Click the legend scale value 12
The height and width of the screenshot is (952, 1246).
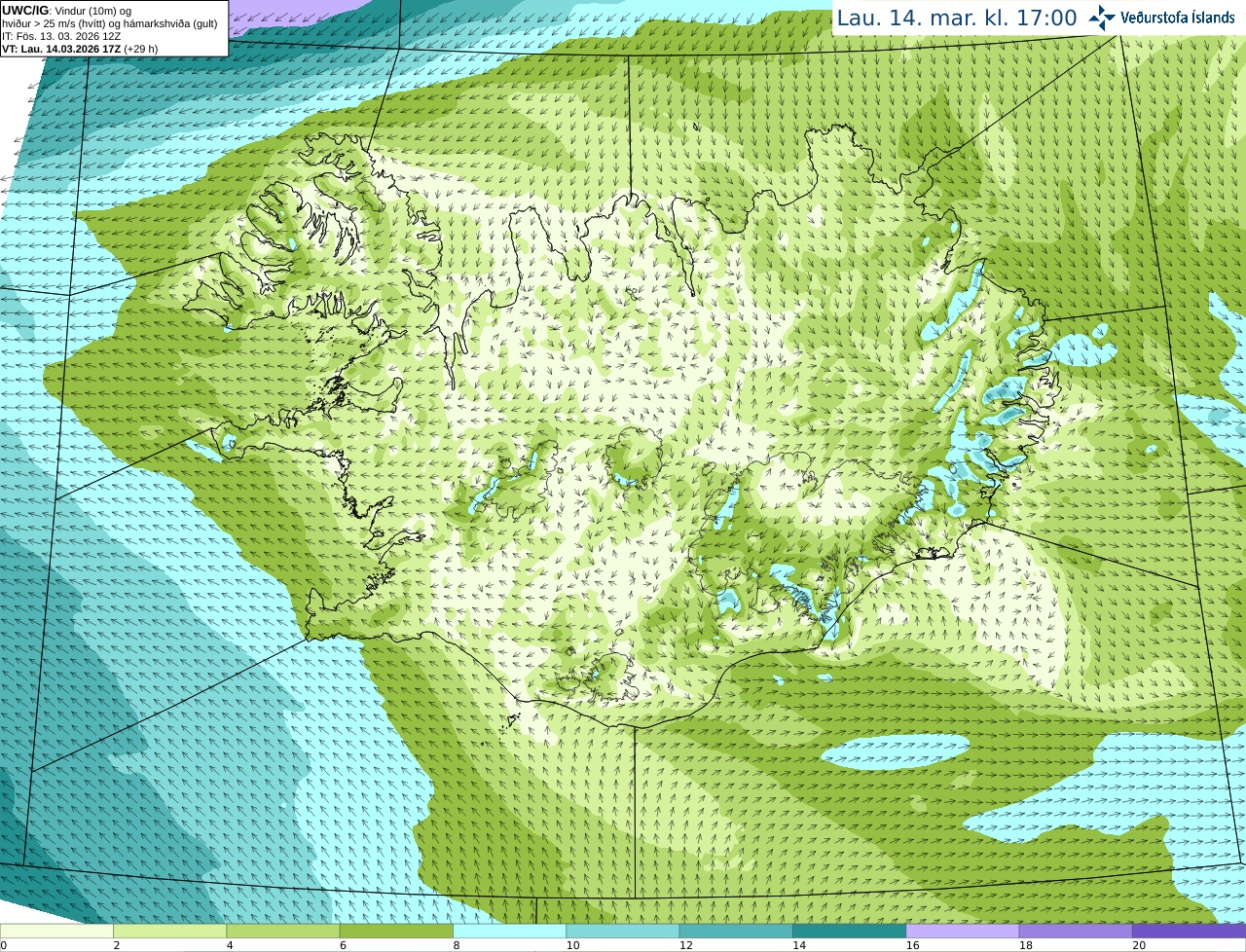(685, 945)
